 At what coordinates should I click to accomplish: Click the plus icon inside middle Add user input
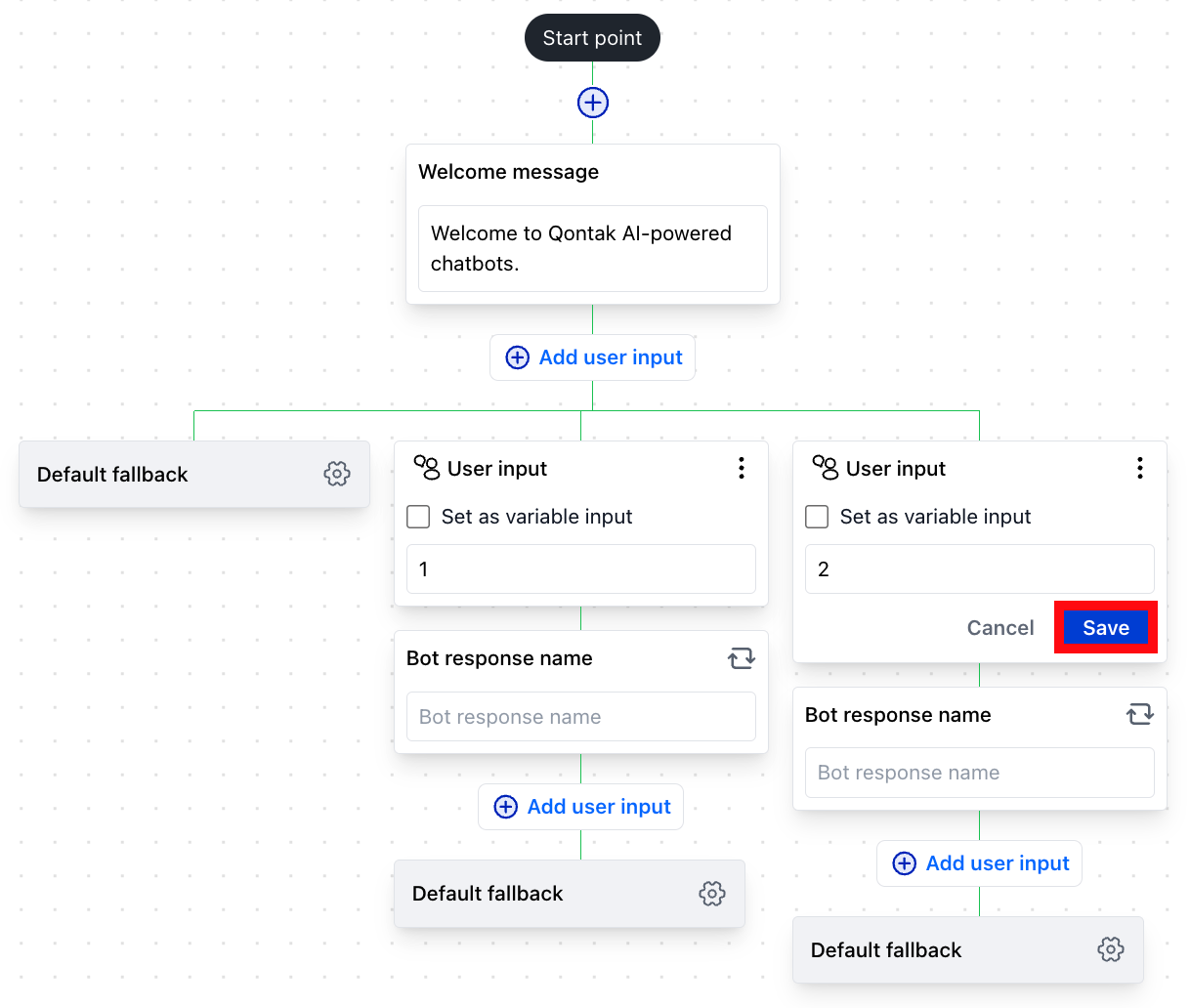[505, 807]
